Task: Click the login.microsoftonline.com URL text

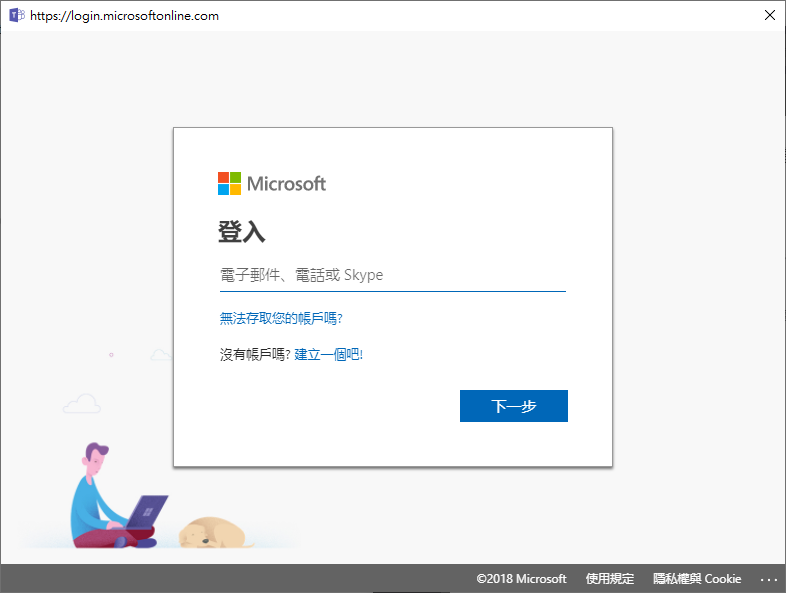Action: coord(124,16)
